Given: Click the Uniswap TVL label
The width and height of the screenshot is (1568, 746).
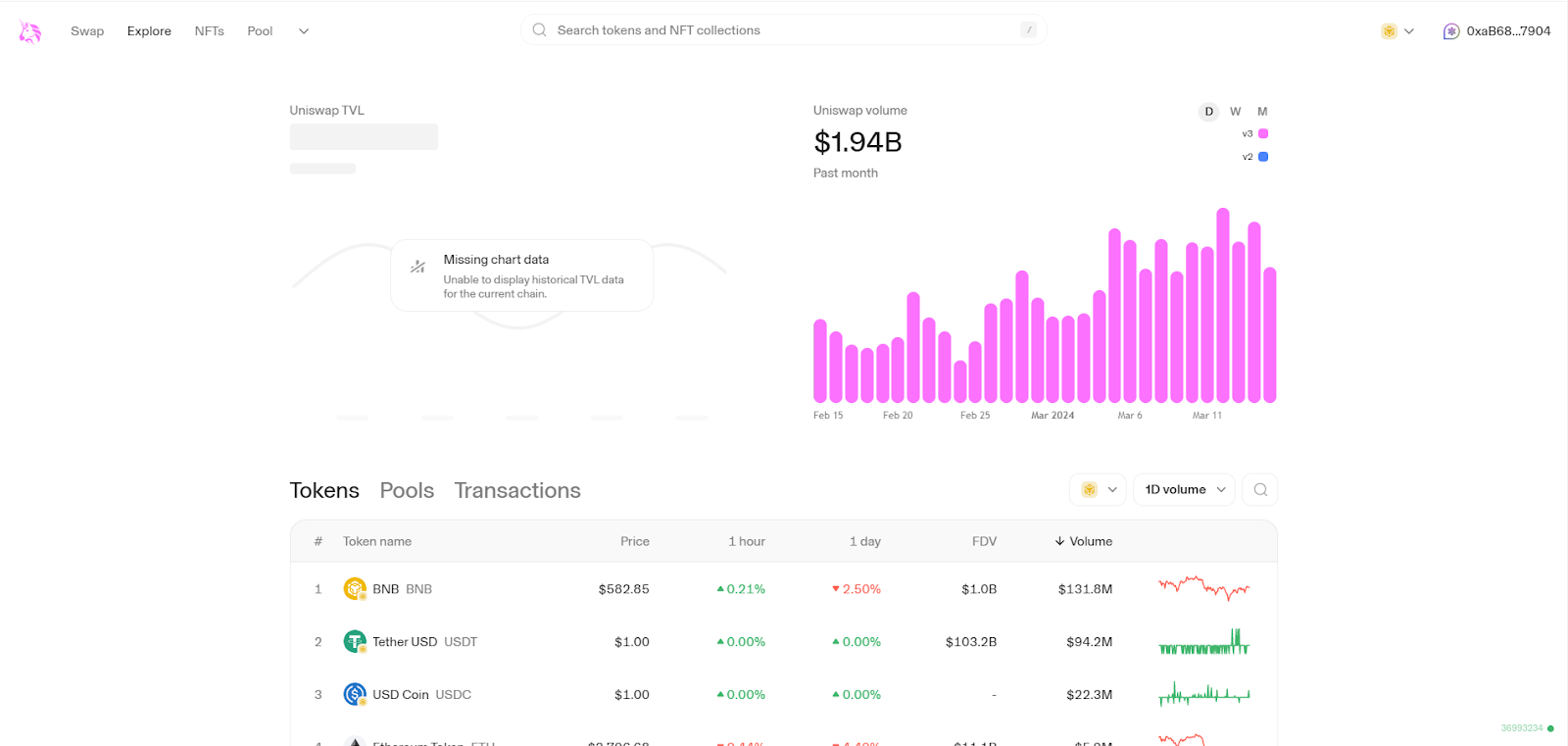Looking at the screenshot, I should click(326, 111).
